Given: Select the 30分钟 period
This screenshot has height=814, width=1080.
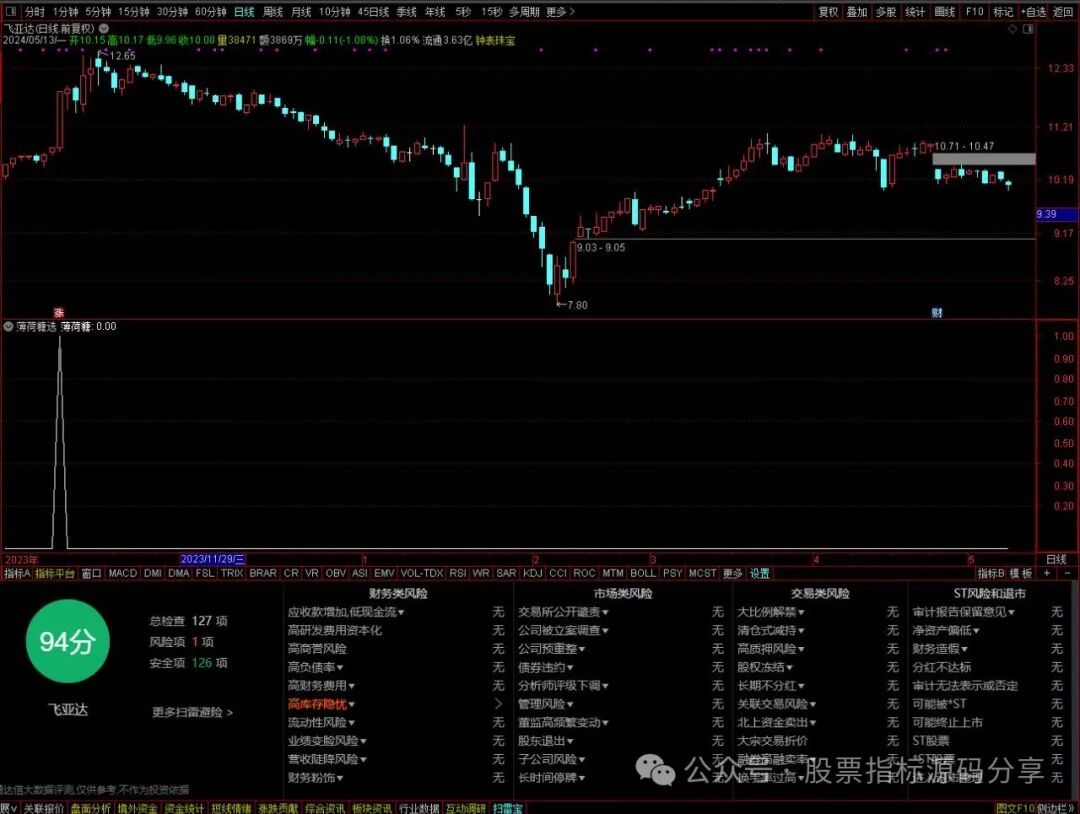Looking at the screenshot, I should click(172, 12).
